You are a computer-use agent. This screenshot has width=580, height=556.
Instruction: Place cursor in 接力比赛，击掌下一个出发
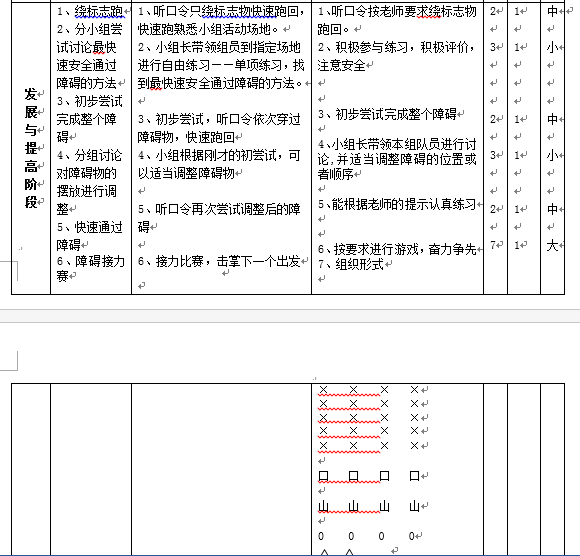(x=227, y=261)
